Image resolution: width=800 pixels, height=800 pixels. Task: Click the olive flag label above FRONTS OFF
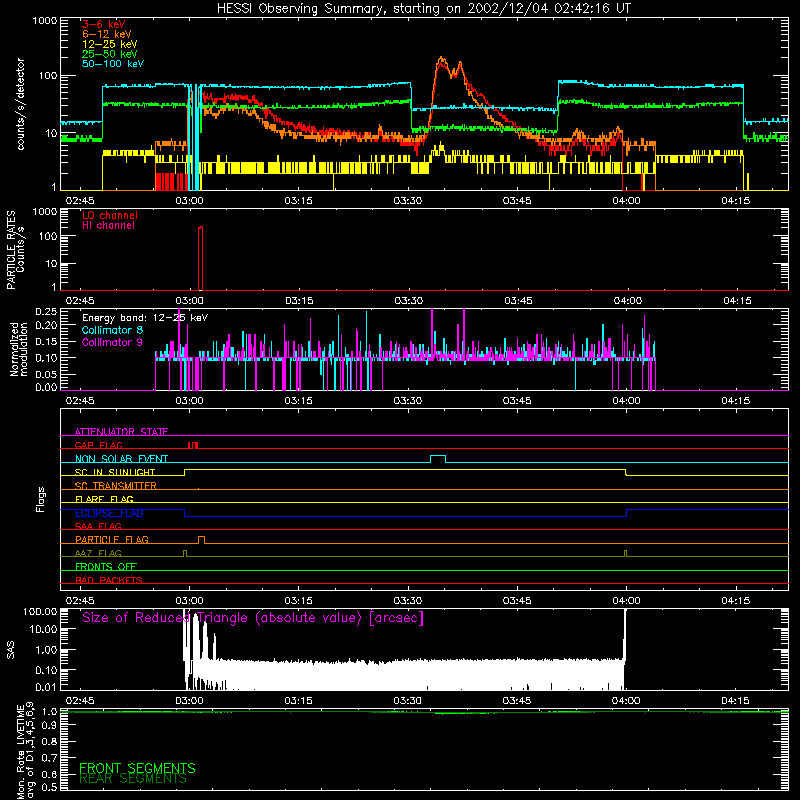tap(98, 553)
